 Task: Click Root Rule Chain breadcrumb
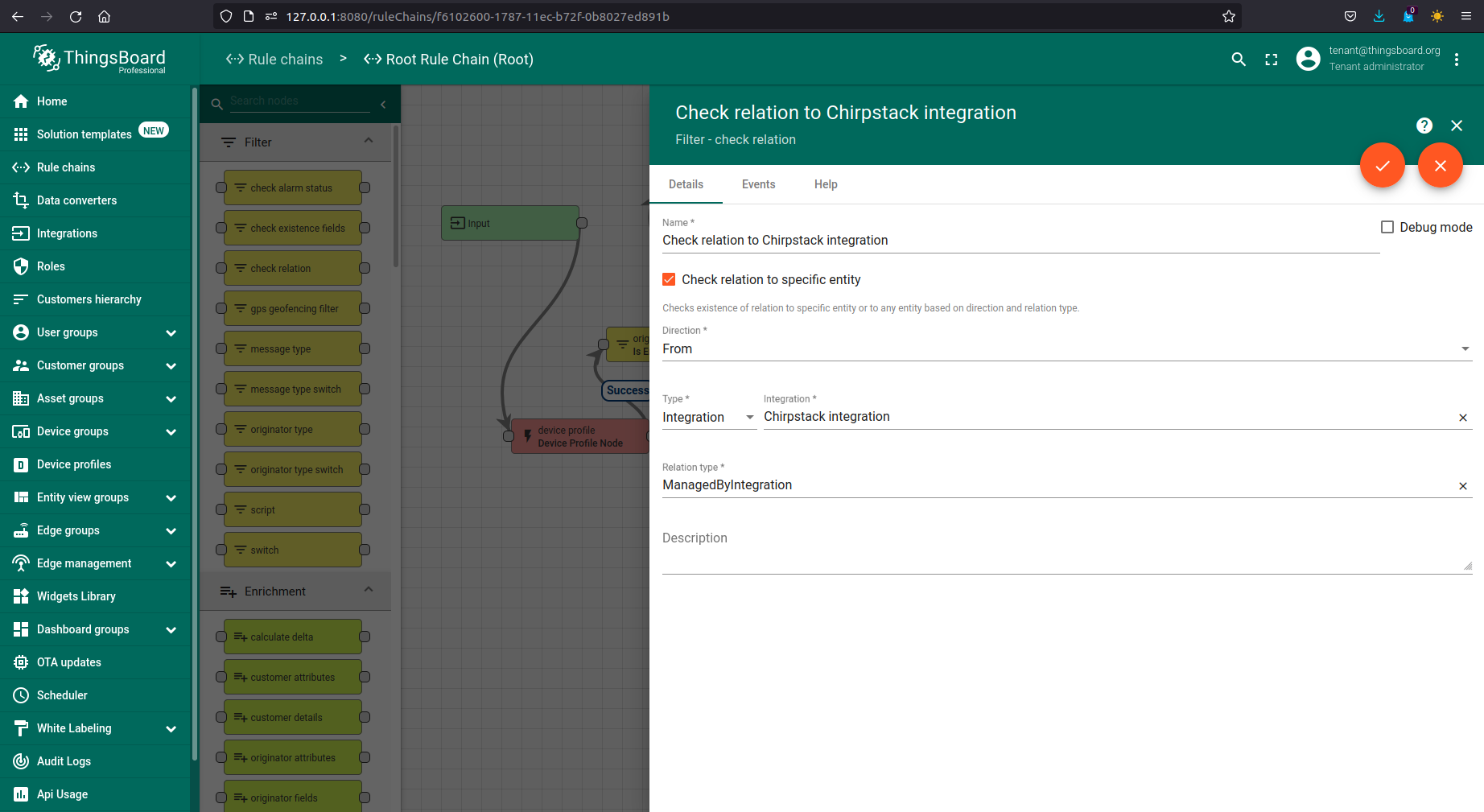click(x=448, y=59)
